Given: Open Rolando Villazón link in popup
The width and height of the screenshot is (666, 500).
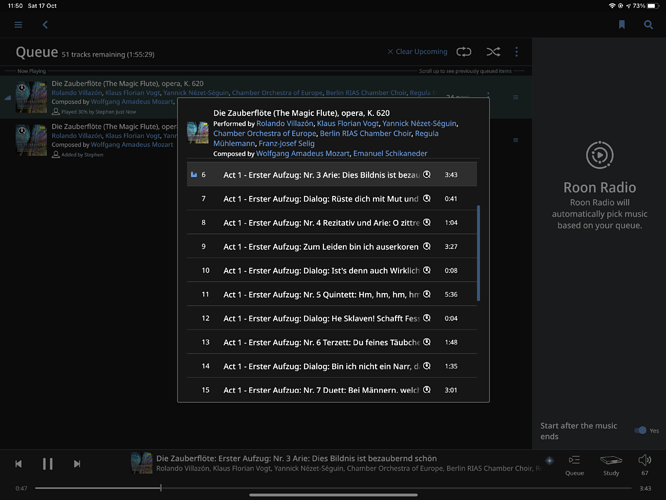Looking at the screenshot, I should 285,124.
